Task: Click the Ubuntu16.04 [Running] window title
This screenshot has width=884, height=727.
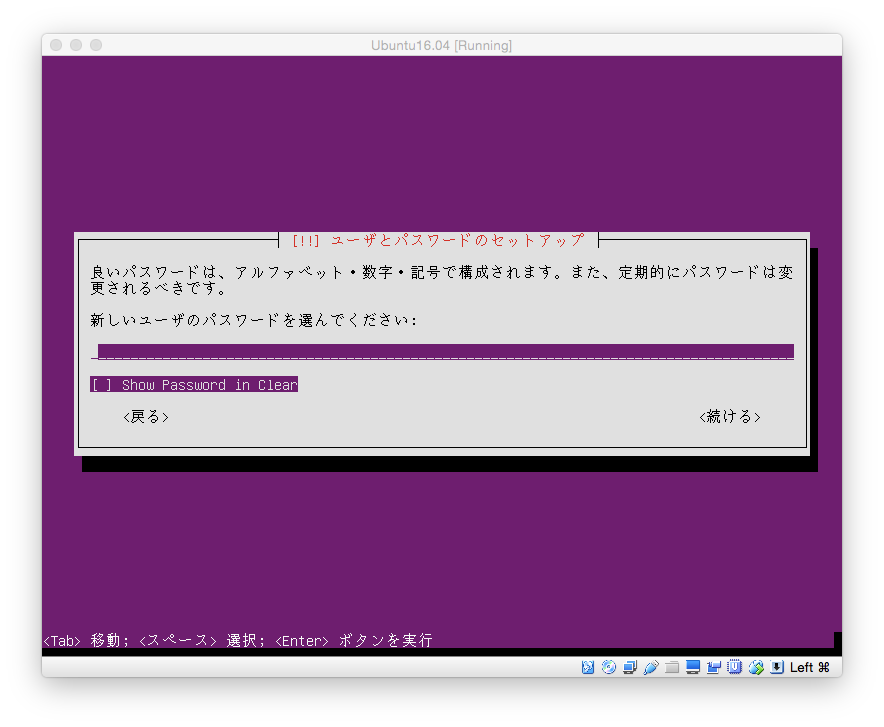Action: click(441, 45)
